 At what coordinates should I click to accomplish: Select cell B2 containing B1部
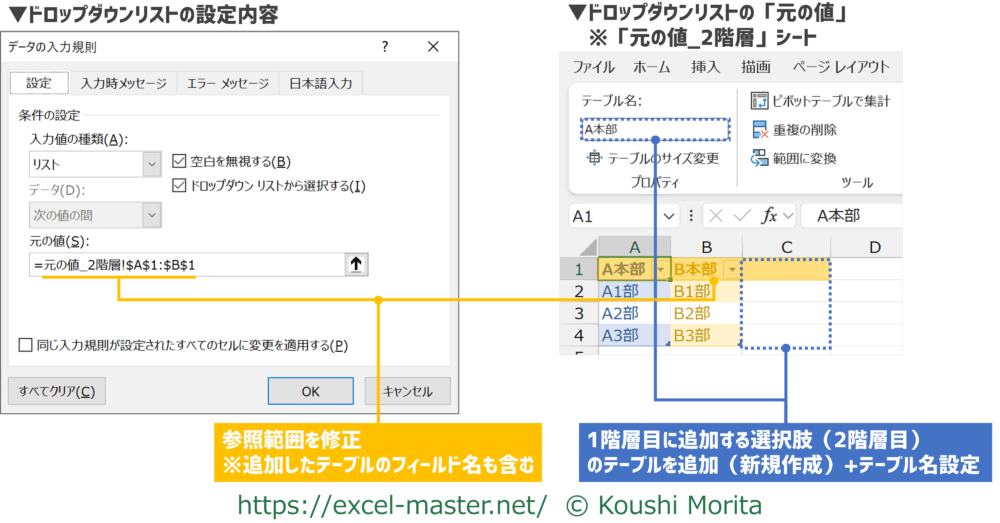click(707, 291)
